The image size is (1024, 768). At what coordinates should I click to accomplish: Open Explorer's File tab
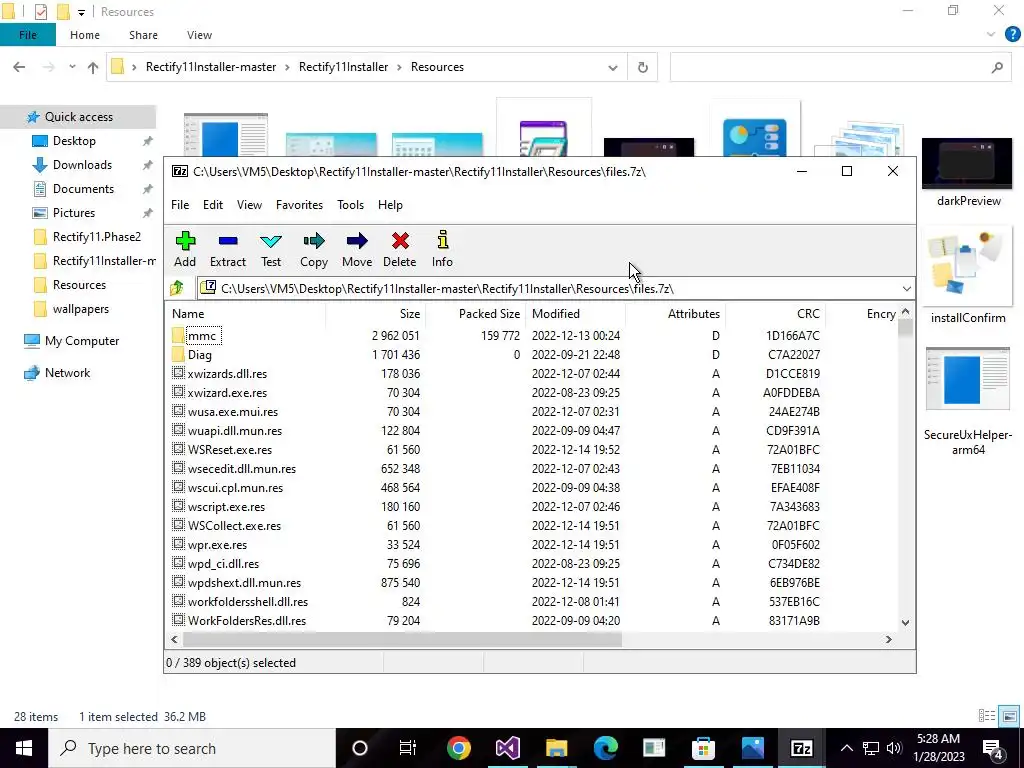pyautogui.click(x=27, y=35)
